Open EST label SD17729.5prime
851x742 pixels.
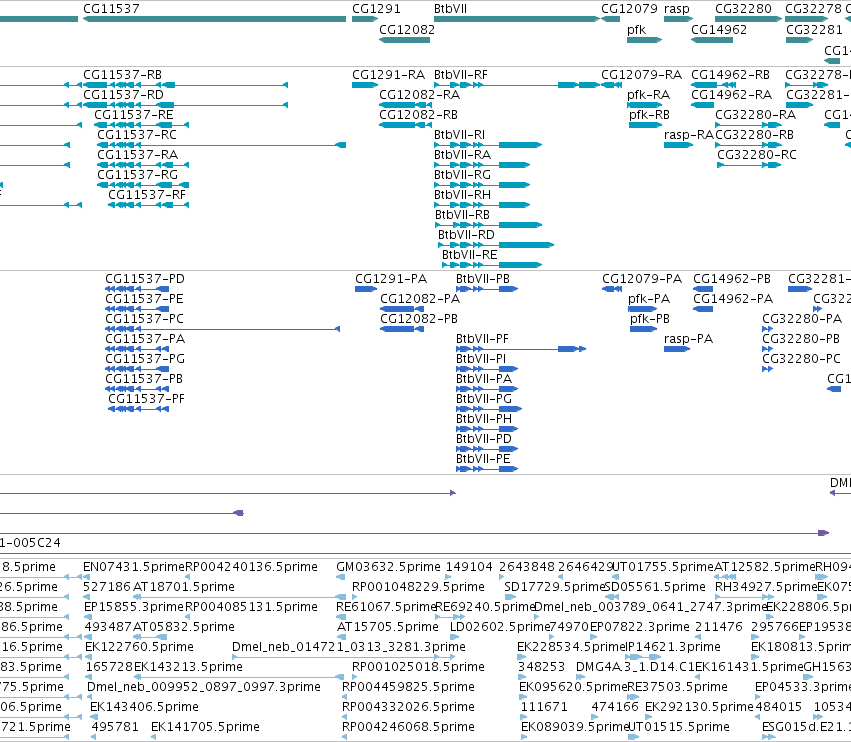554,587
